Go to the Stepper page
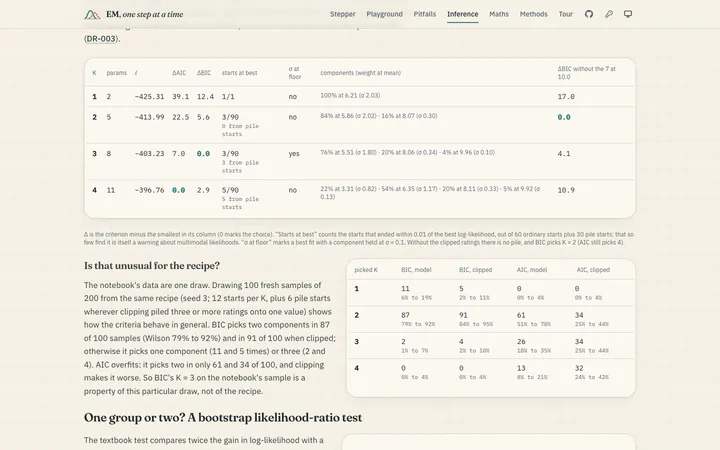The width and height of the screenshot is (720, 450). tap(343, 14)
